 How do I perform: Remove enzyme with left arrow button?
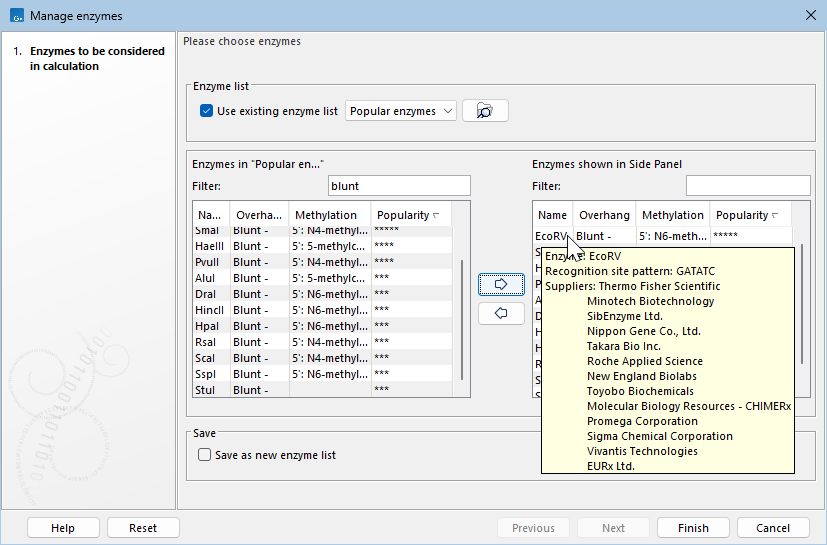501,313
